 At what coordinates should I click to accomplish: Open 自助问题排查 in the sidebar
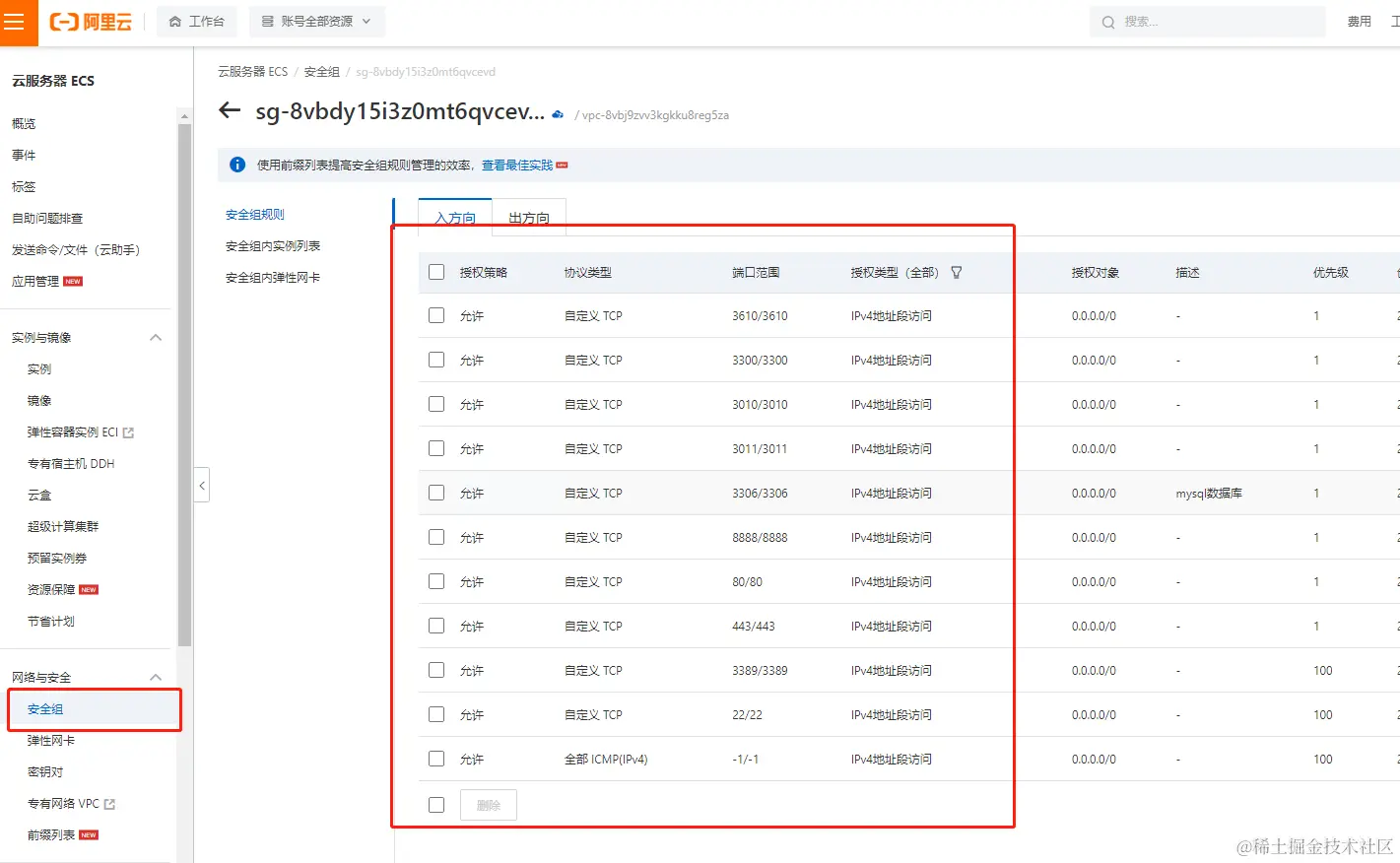tap(47, 219)
